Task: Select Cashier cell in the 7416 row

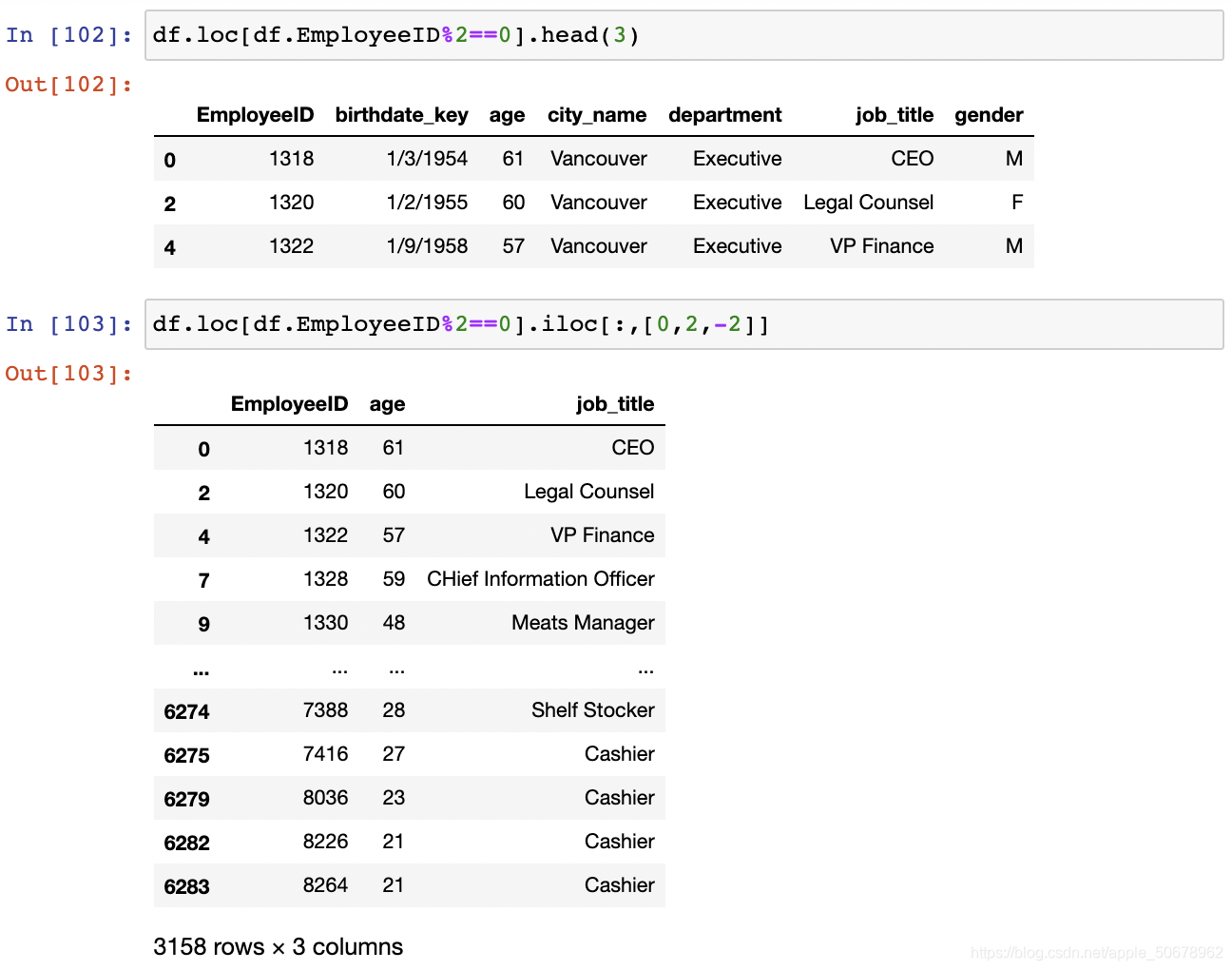Action: (x=620, y=754)
